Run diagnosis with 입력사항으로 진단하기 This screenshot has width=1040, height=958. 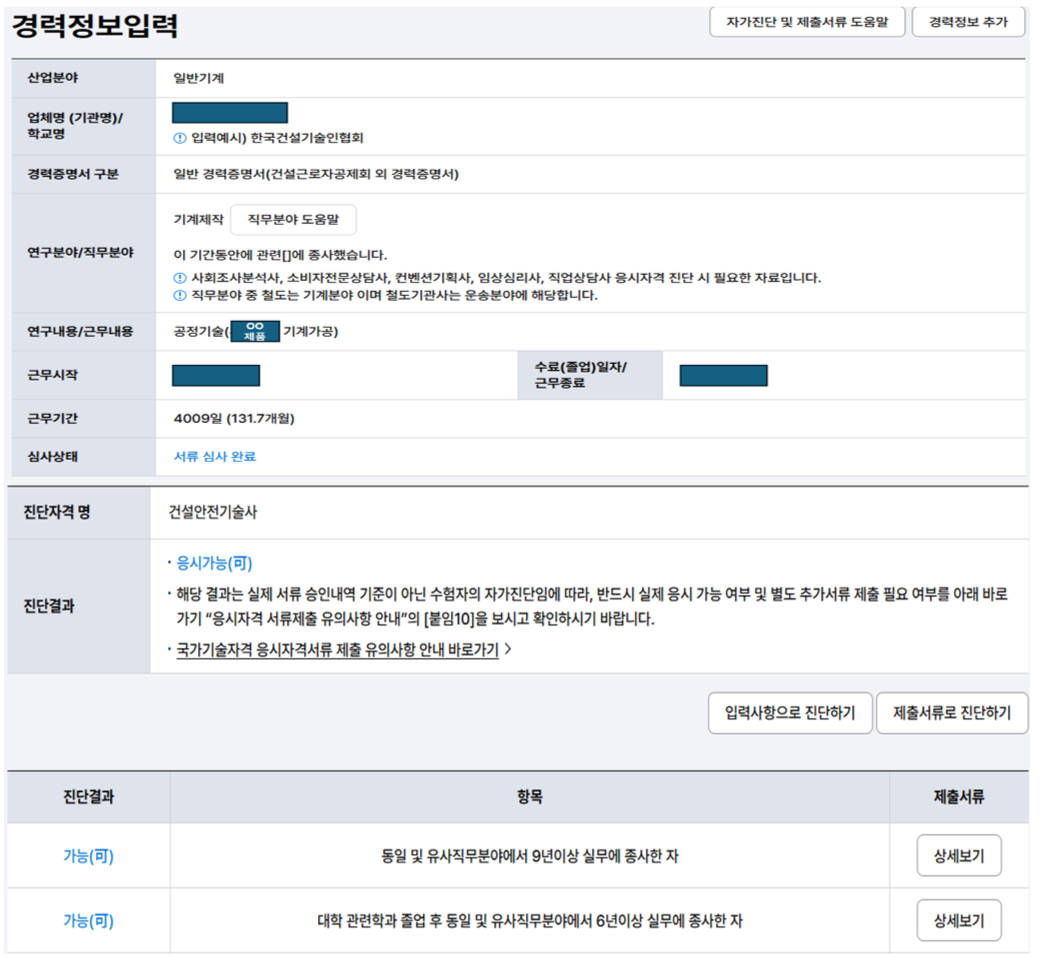coord(790,713)
